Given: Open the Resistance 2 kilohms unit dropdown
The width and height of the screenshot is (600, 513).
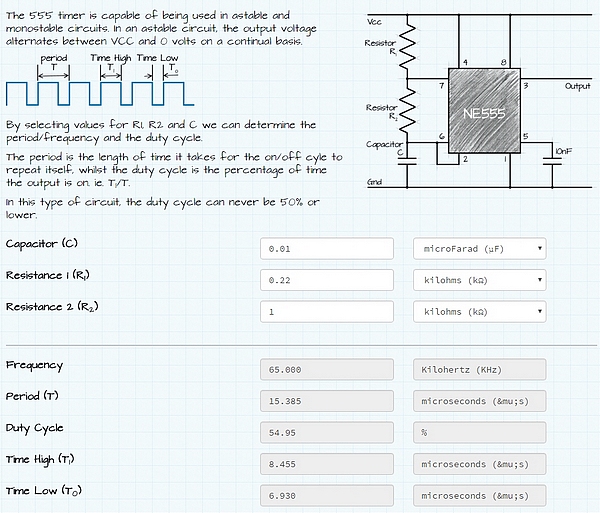Looking at the screenshot, I should (x=479, y=312).
